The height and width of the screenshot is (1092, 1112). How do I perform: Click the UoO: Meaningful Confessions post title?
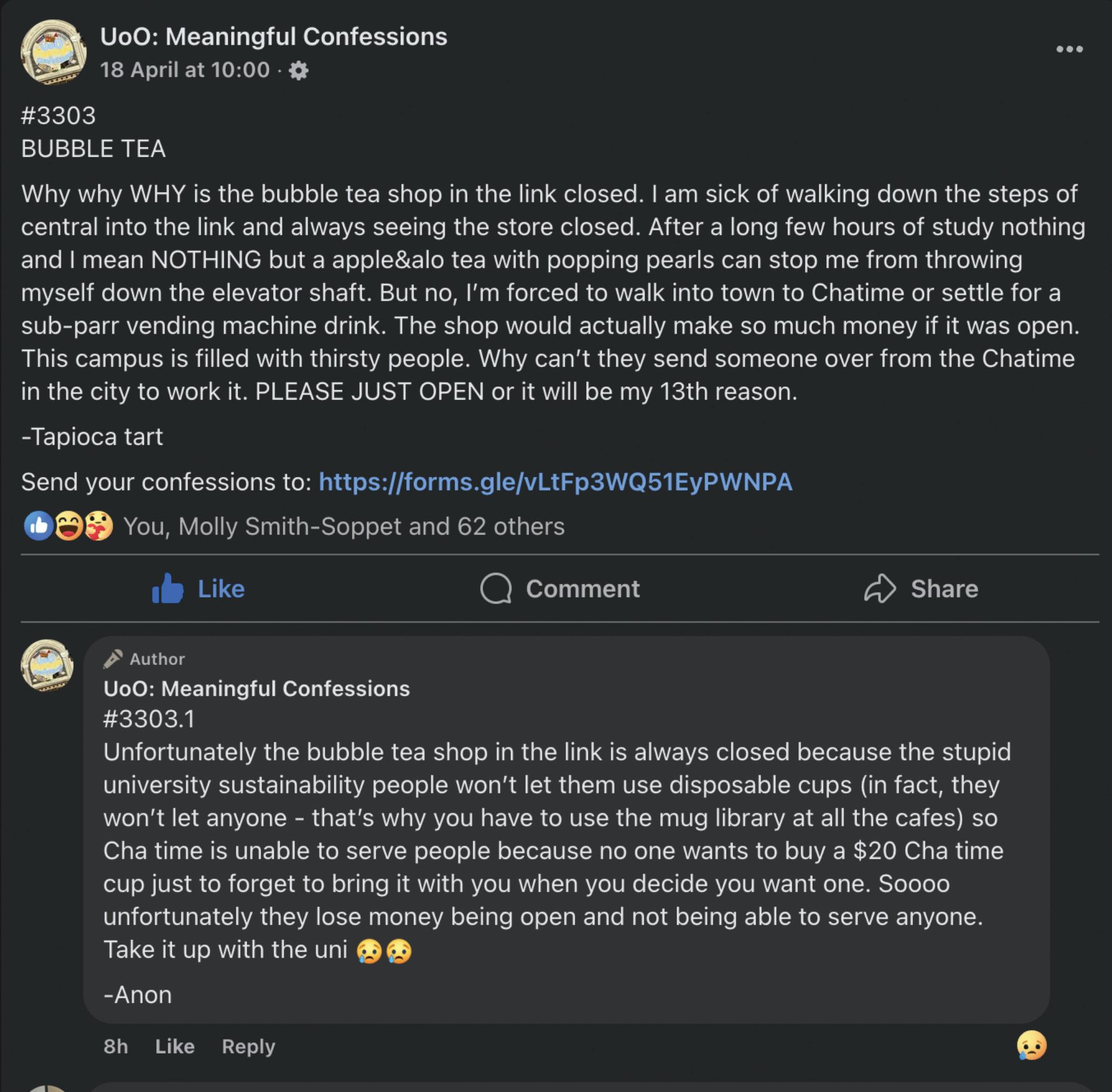click(x=273, y=37)
